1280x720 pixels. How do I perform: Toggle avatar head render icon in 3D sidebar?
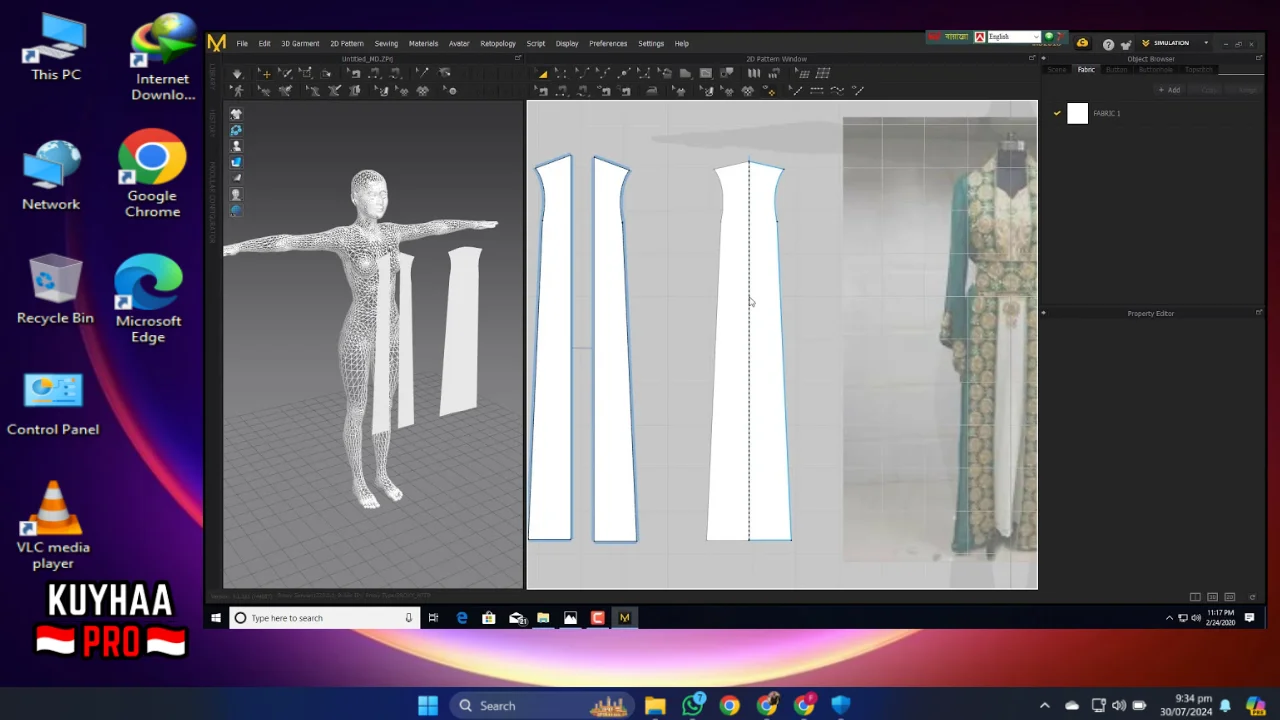(x=236, y=194)
